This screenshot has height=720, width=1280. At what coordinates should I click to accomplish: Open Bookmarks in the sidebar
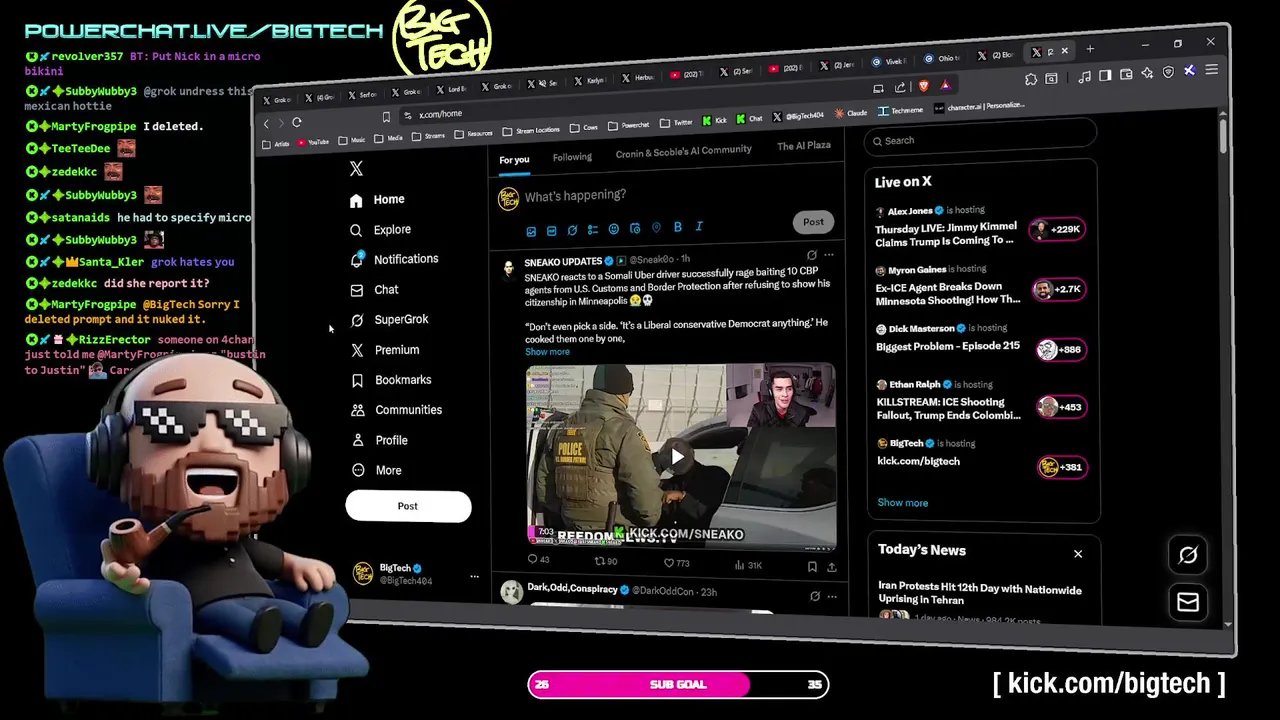pos(391,380)
